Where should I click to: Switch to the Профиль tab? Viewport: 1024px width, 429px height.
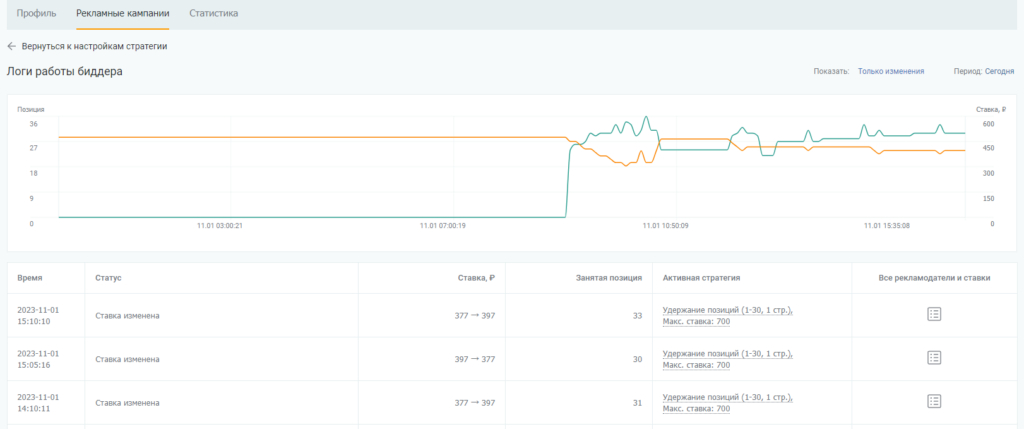34,13
